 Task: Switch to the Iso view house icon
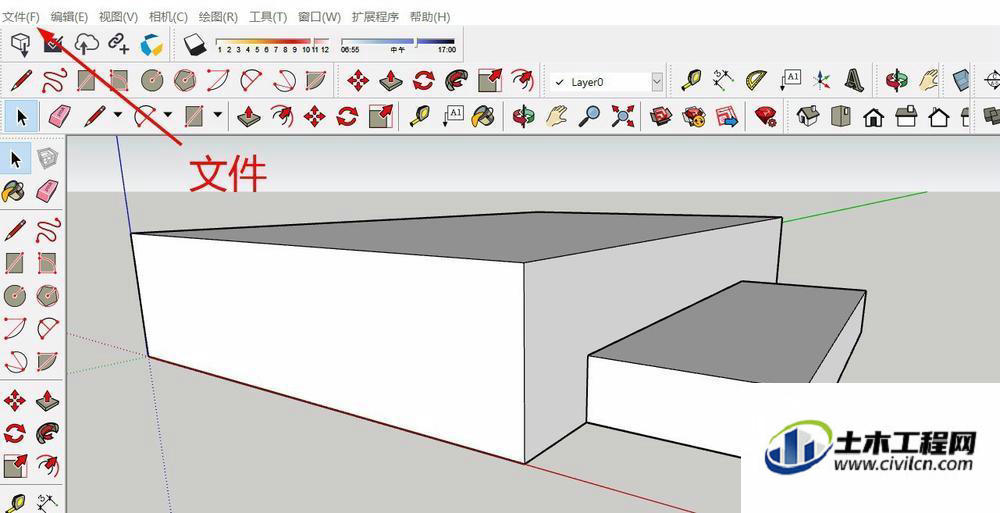click(x=808, y=116)
